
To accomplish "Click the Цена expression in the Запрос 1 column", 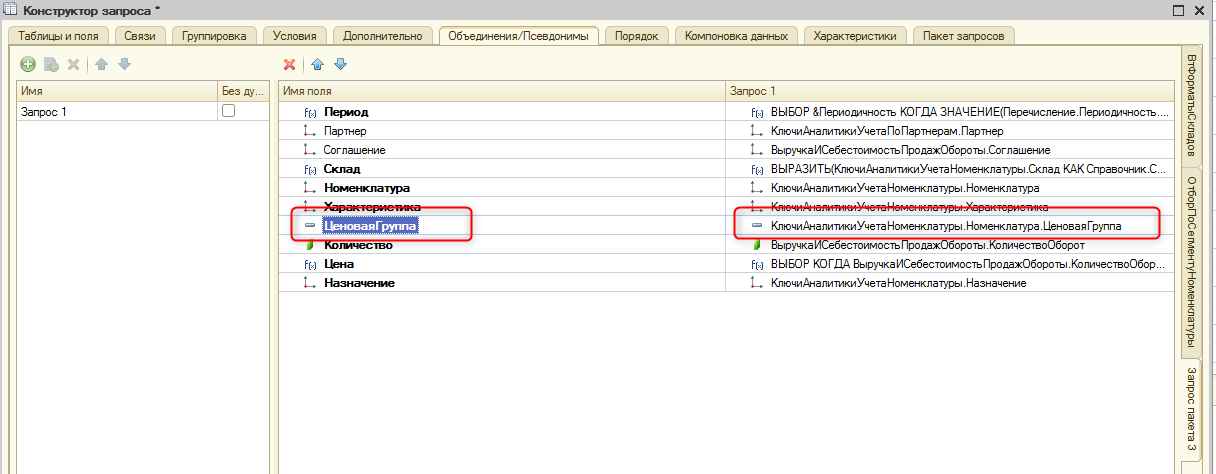I will coord(966,264).
